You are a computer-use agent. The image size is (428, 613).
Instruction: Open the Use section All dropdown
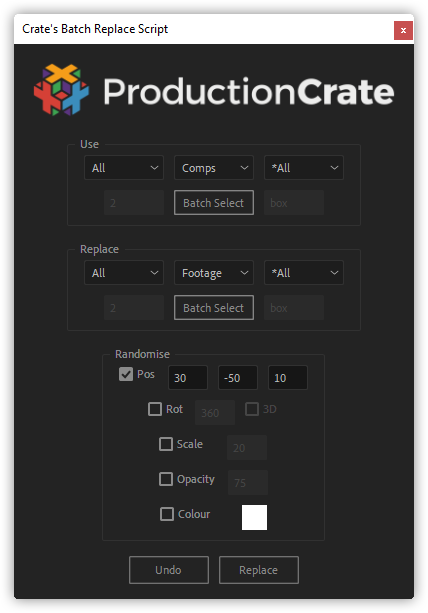point(124,168)
